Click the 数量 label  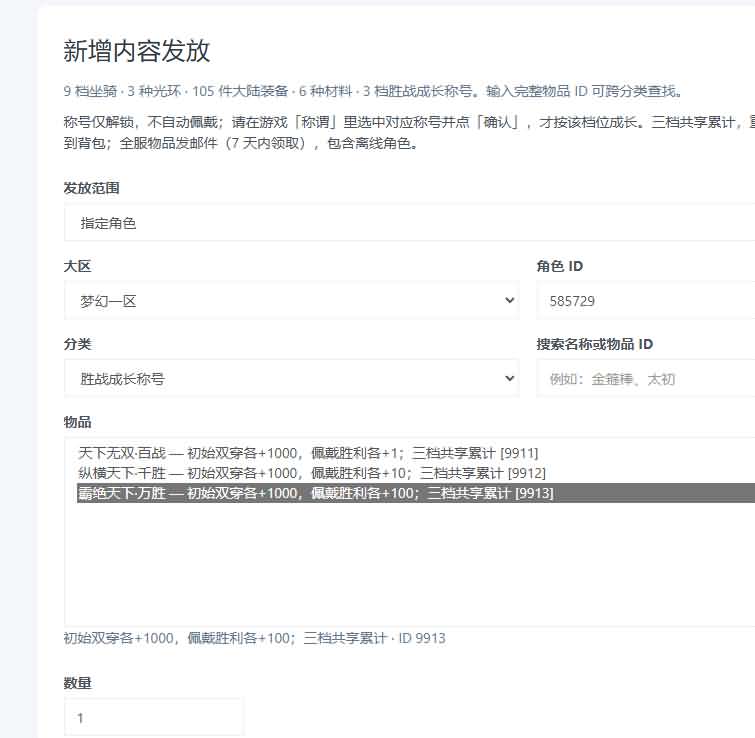coord(77,683)
